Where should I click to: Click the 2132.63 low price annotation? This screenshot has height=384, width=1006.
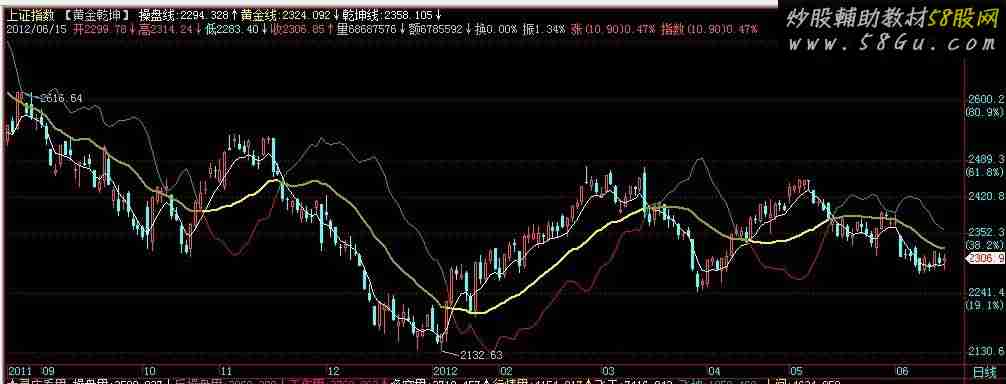pos(481,354)
